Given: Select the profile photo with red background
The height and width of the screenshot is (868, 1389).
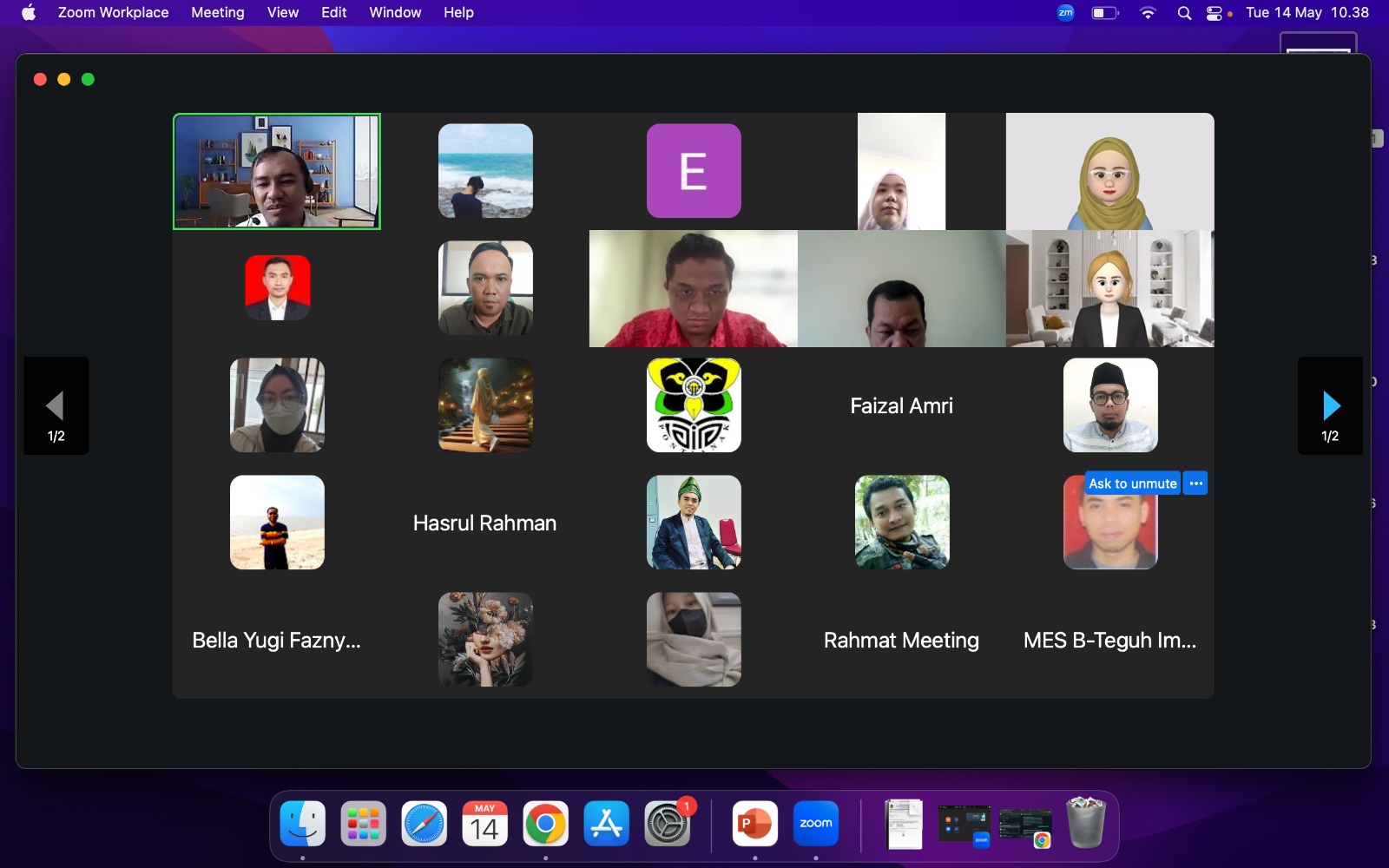Looking at the screenshot, I should tap(277, 287).
